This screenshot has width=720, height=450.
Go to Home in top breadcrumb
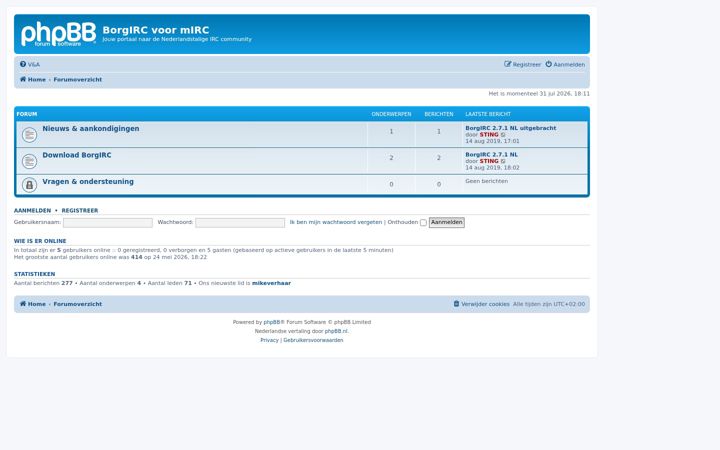pos(33,79)
